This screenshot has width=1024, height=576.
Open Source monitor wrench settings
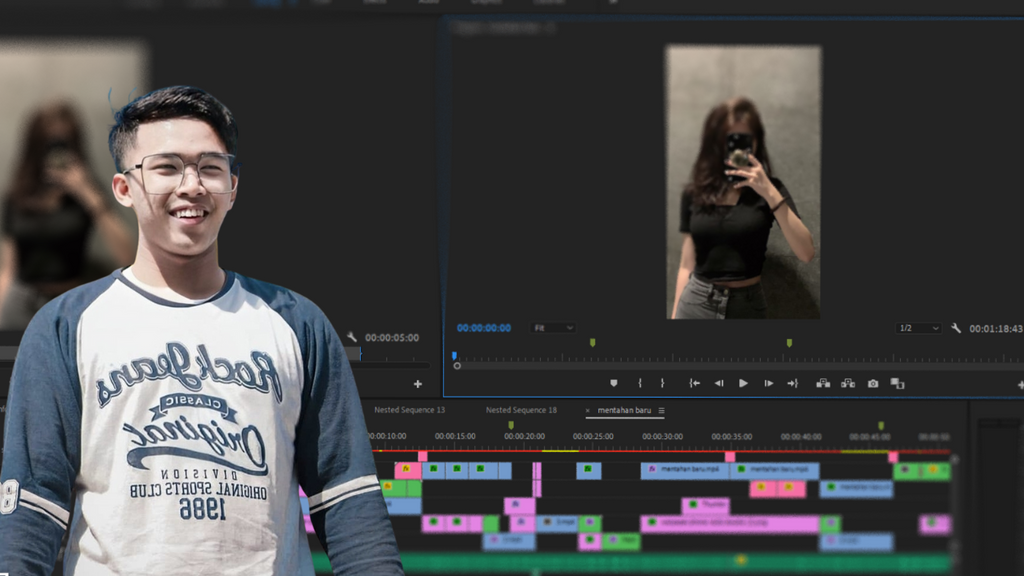352,337
